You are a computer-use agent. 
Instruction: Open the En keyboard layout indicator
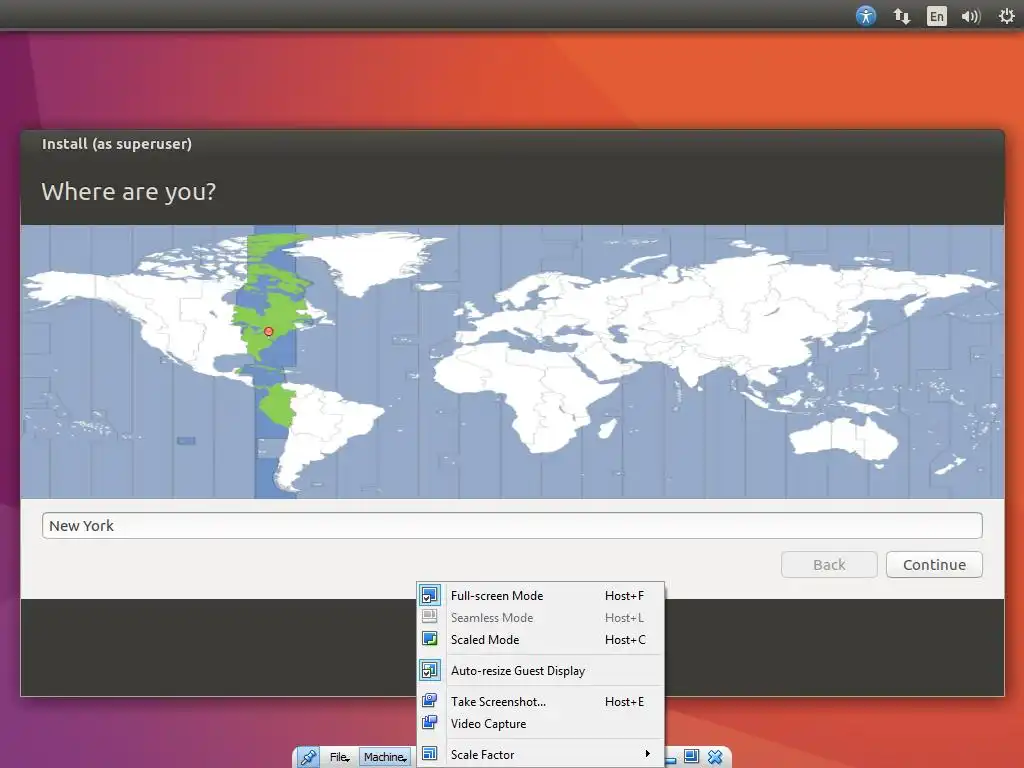[936, 16]
